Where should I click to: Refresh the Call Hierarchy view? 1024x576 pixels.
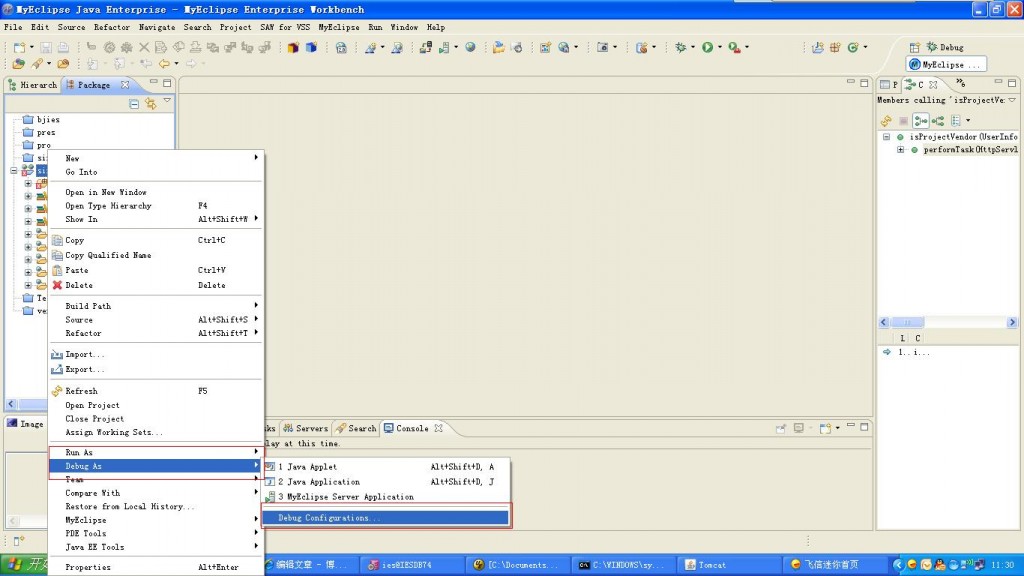[x=886, y=121]
